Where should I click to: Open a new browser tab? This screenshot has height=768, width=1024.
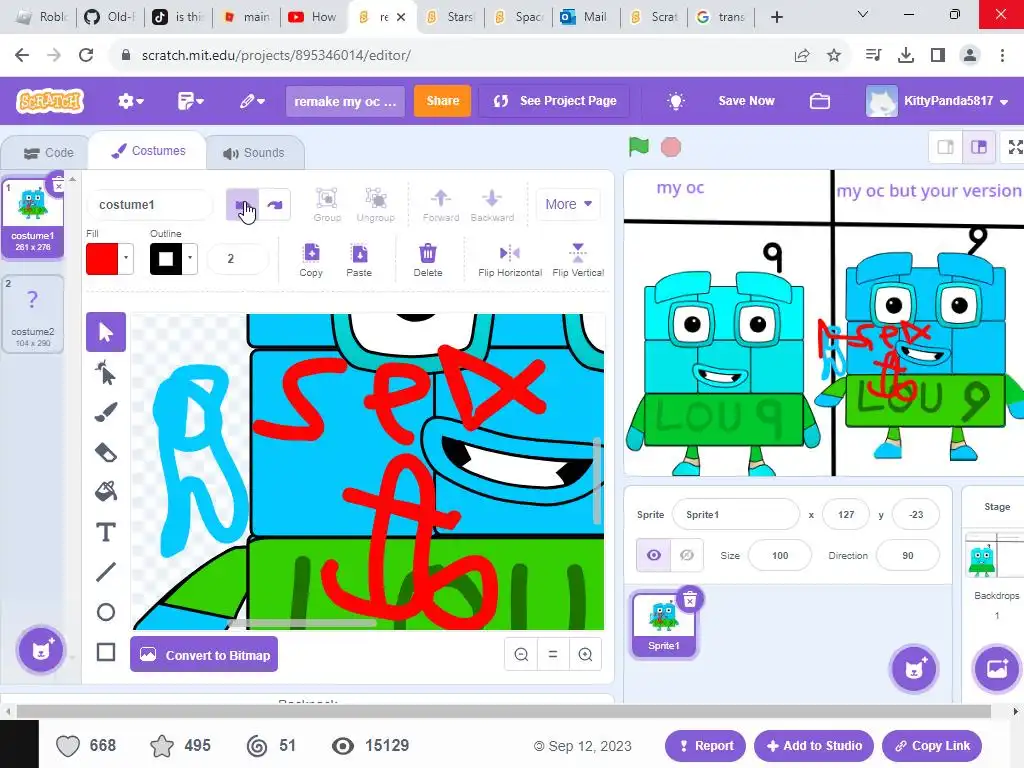point(776,17)
